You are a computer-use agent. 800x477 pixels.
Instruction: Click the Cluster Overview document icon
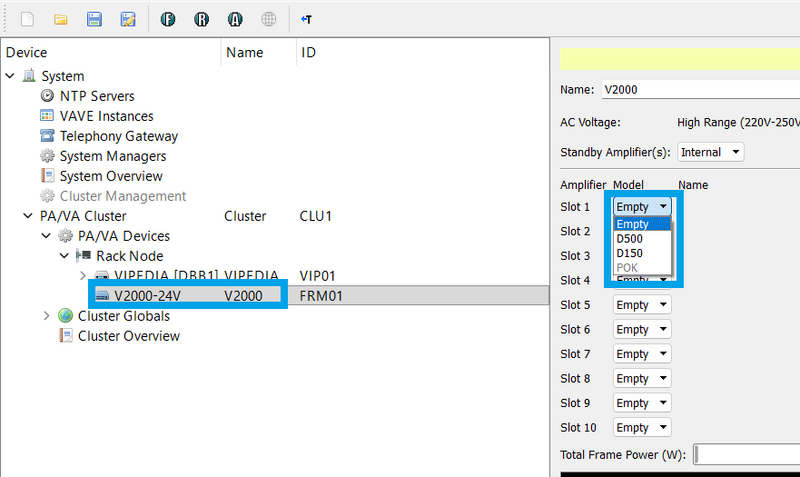pos(65,336)
